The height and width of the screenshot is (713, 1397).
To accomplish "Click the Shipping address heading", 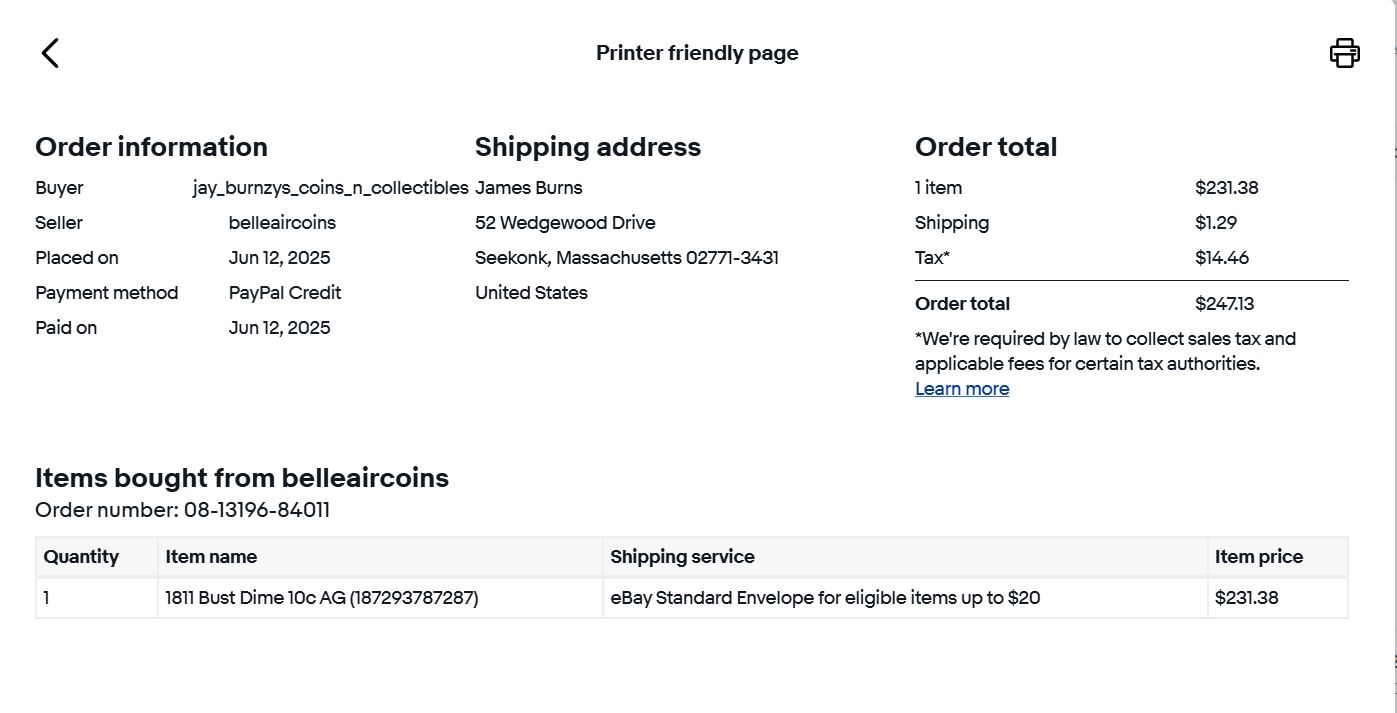I will click(587, 147).
